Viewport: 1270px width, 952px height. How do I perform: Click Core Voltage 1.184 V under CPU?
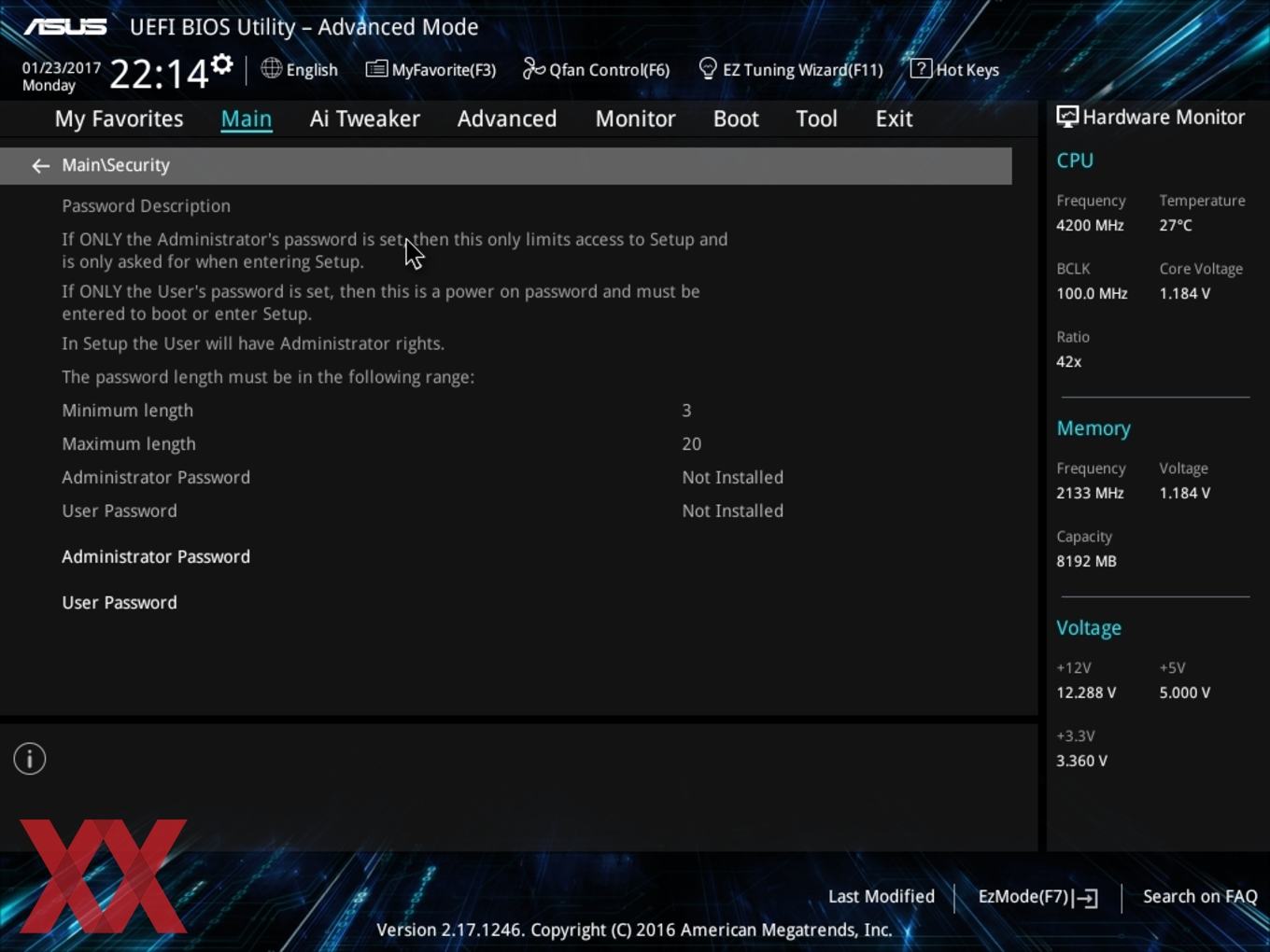[x=1185, y=293]
